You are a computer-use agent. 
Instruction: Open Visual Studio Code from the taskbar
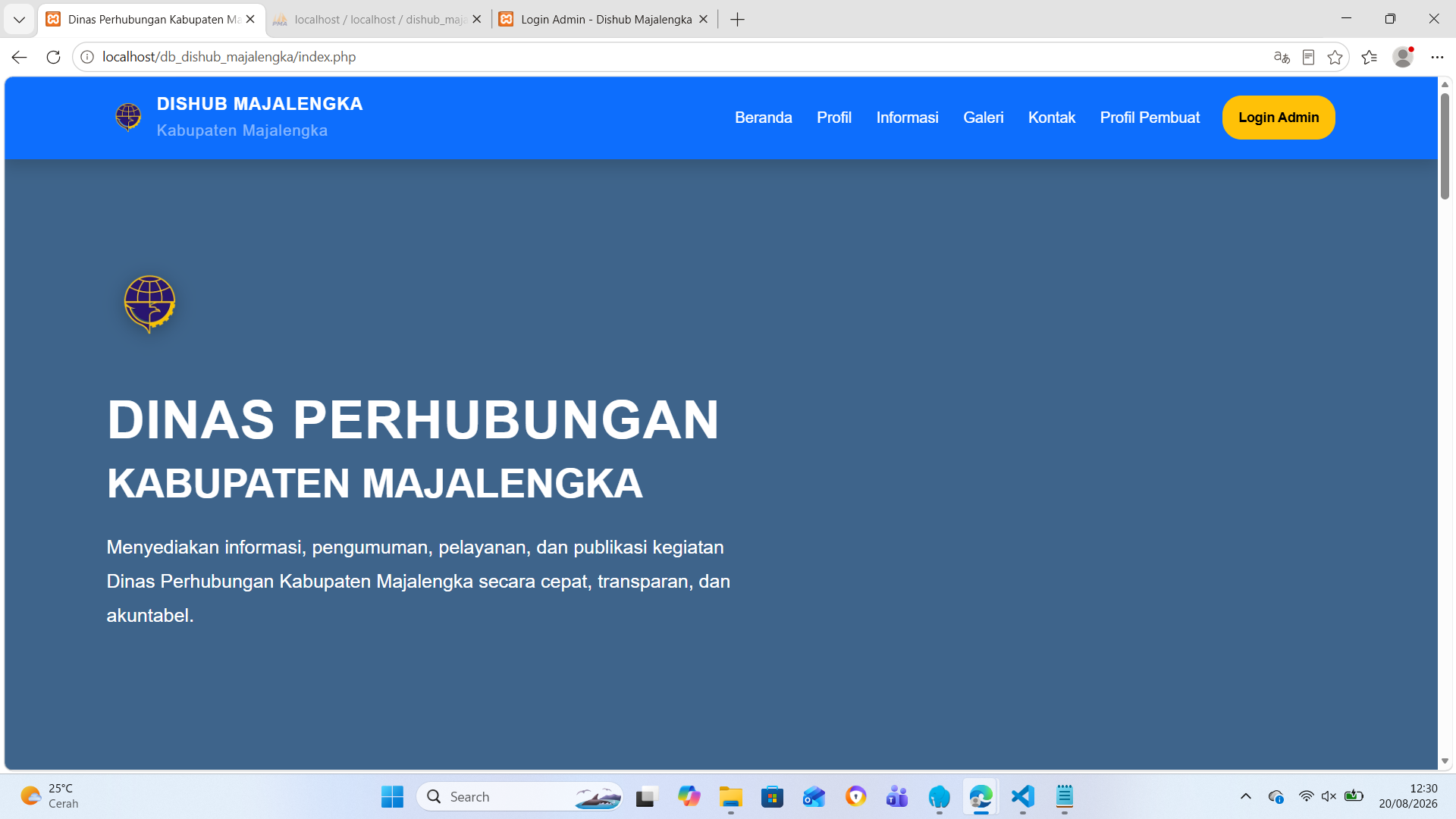point(1023,796)
